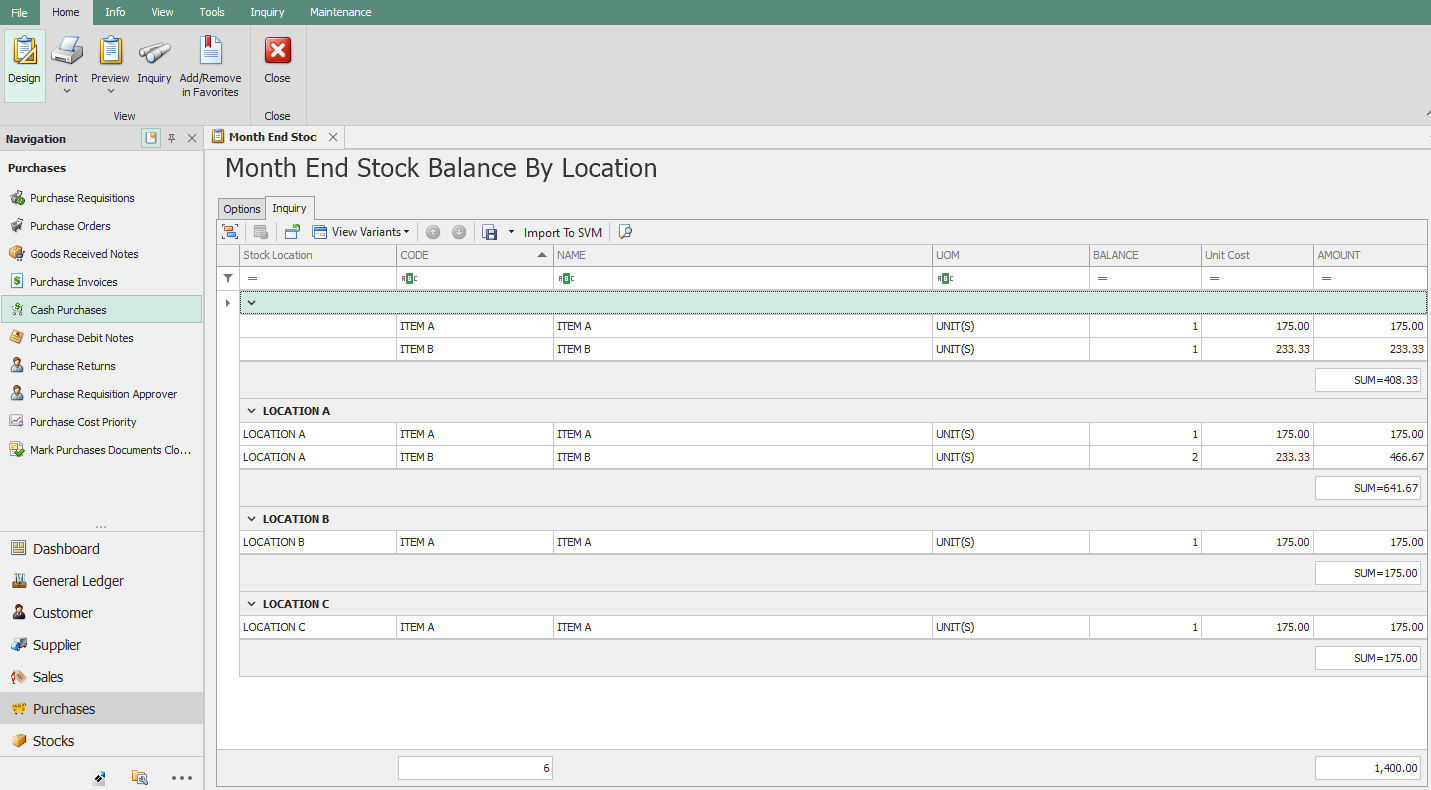
Task: Switch to the Info ribbon tab
Action: click(x=115, y=12)
